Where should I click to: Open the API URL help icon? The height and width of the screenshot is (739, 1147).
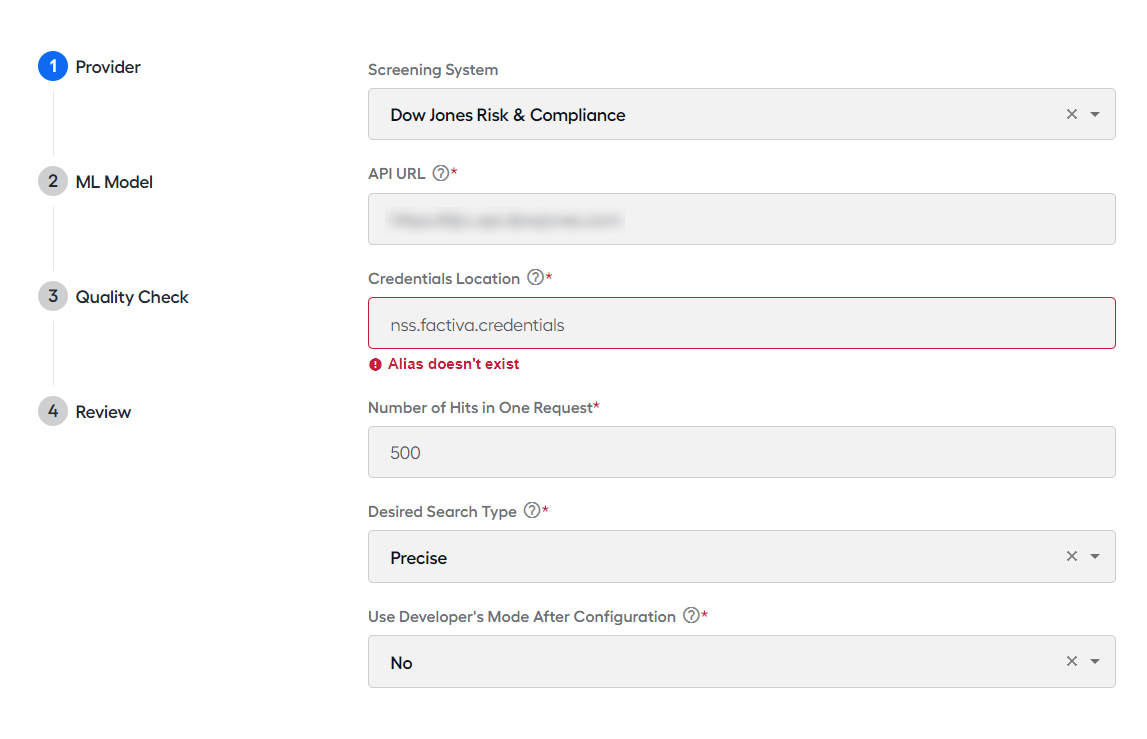pyautogui.click(x=440, y=173)
